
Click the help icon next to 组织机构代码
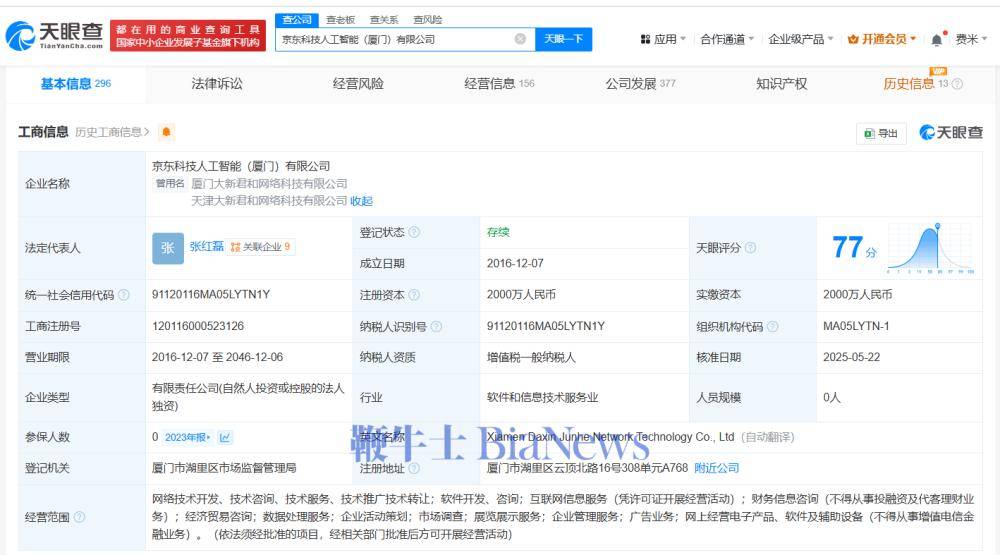772,327
